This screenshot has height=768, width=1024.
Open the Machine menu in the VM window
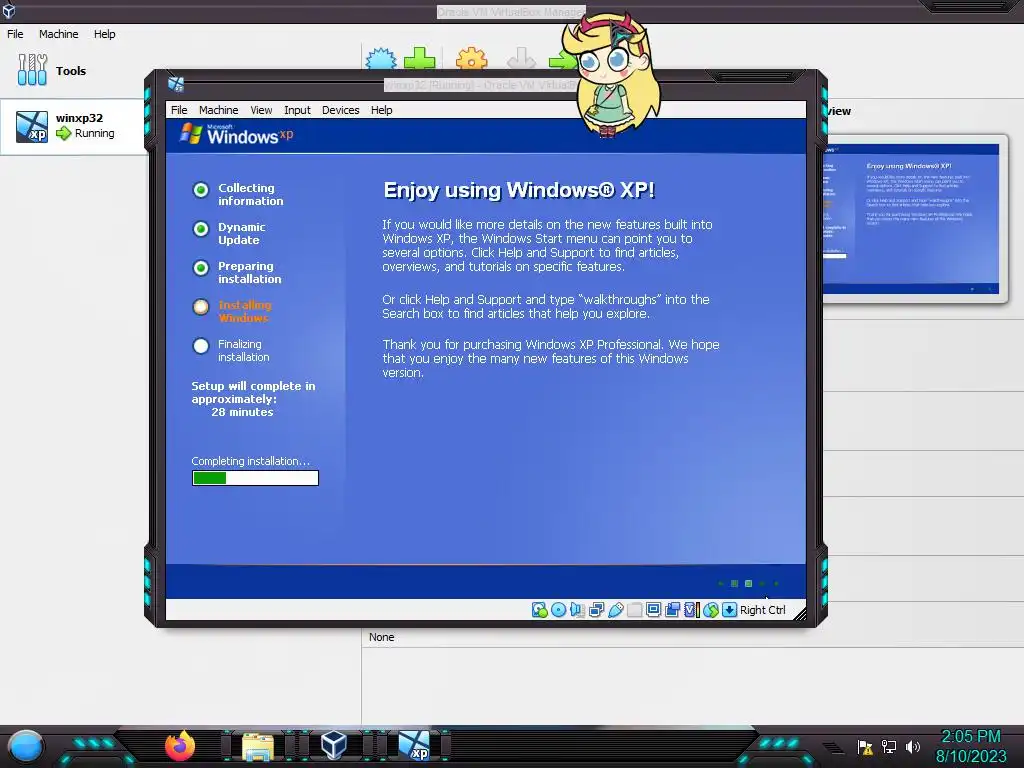click(218, 110)
